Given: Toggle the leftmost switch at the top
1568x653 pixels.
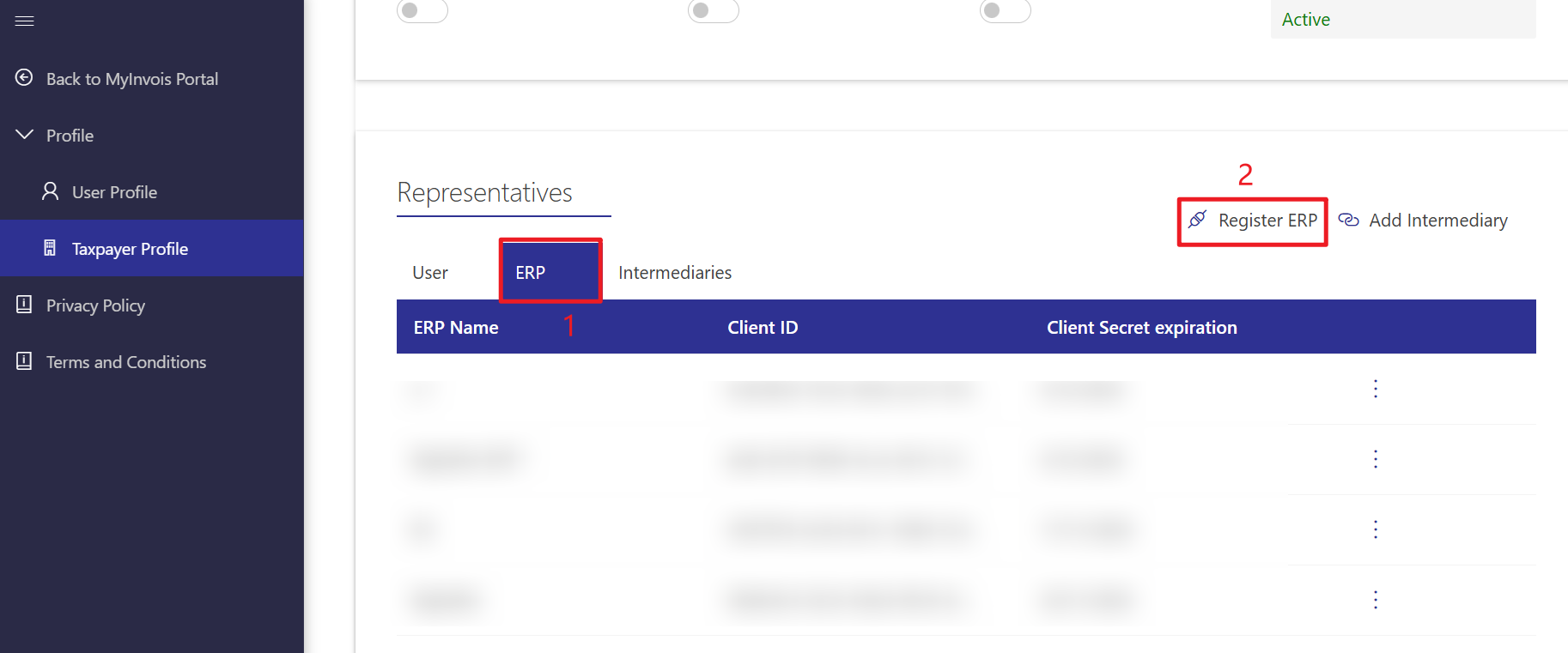Looking at the screenshot, I should click(x=422, y=10).
